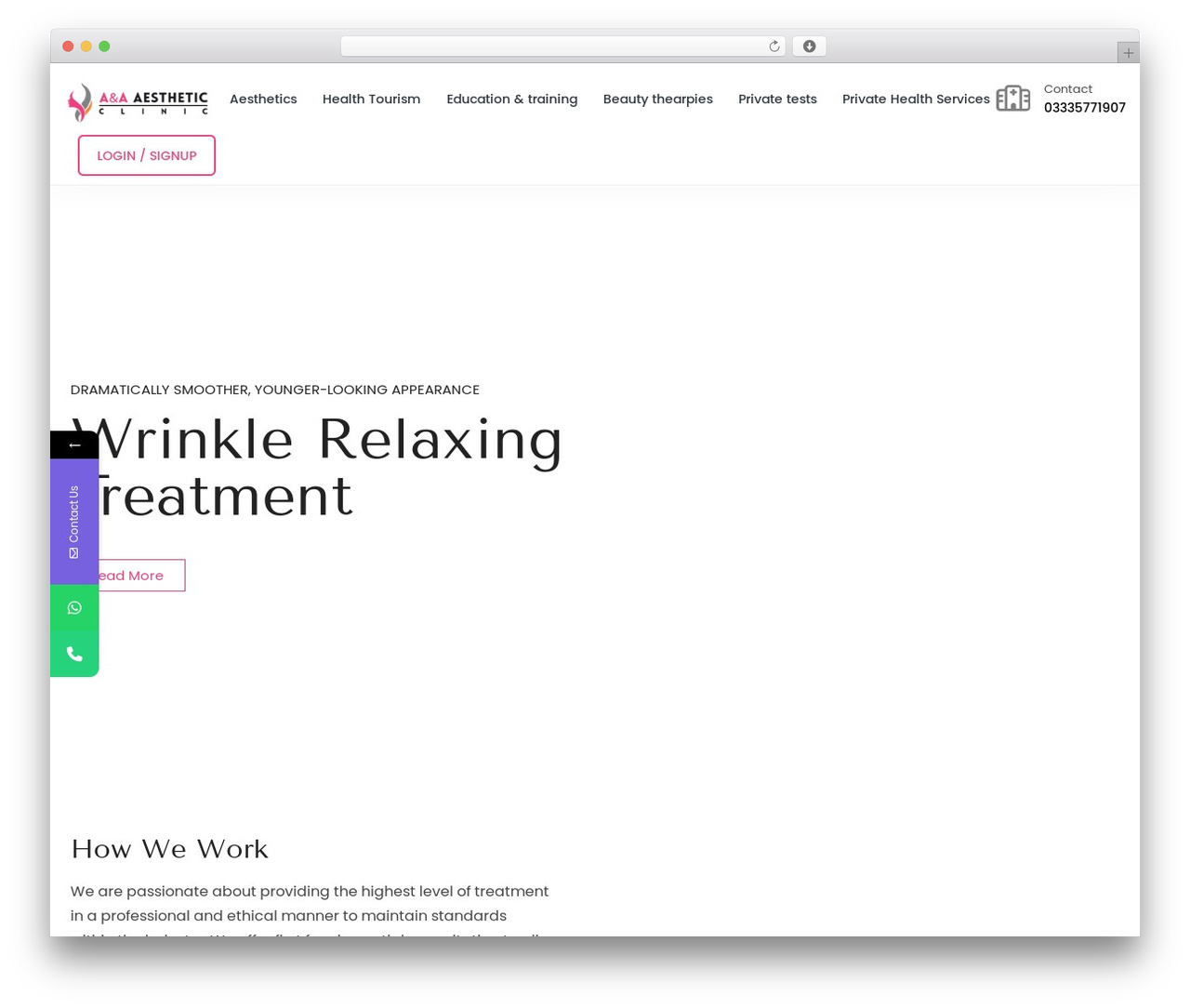1190x1008 pixels.
Task: Open a new tab with the plus button
Action: [1128, 53]
